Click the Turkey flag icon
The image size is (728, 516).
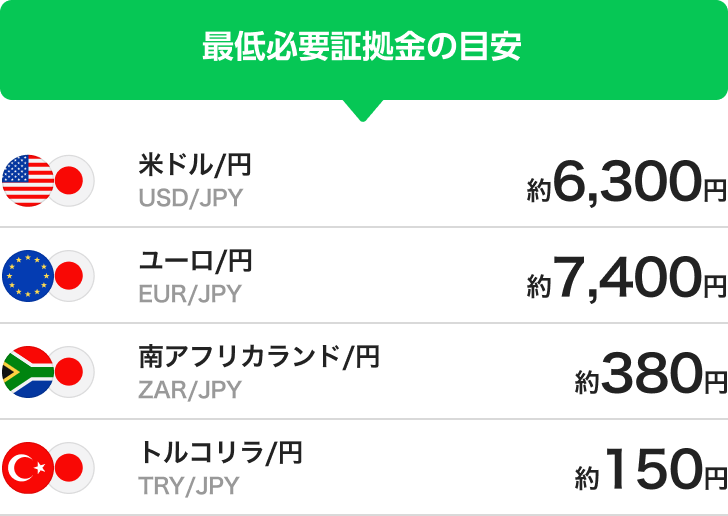tap(26, 467)
